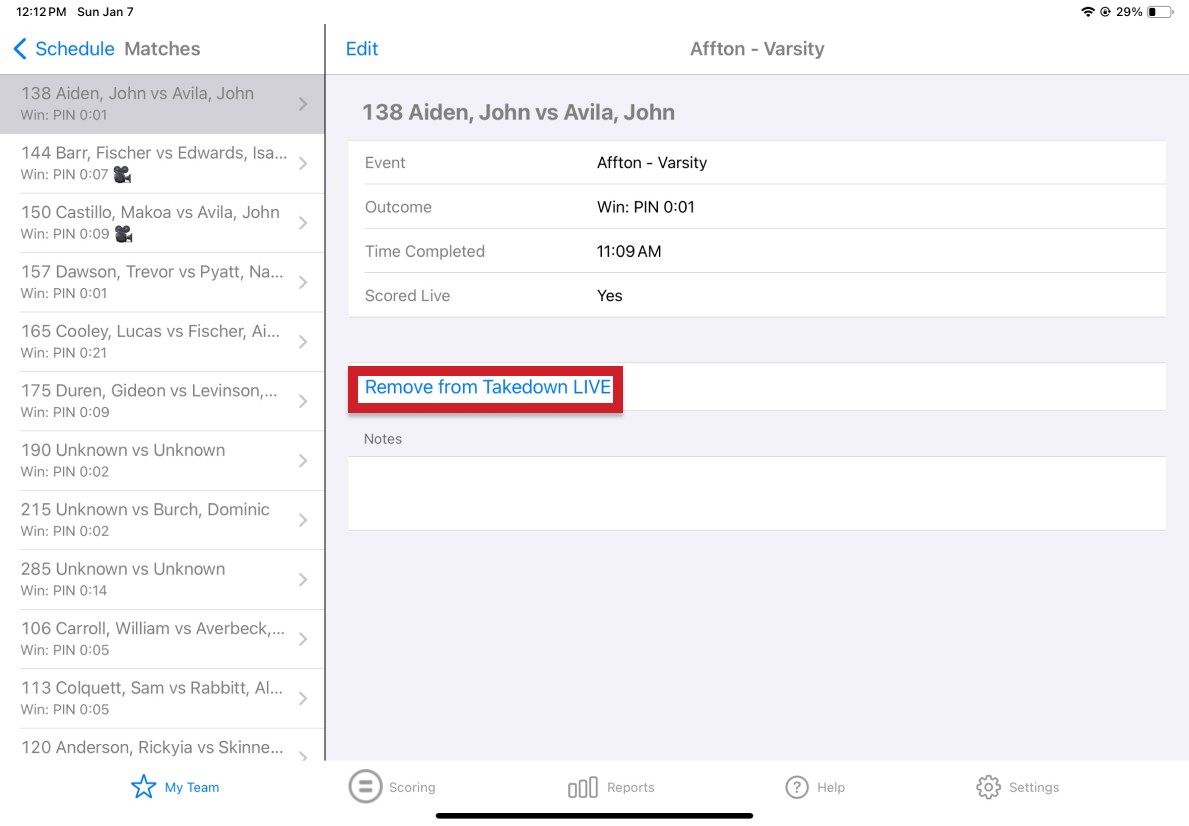Viewport: 1189px width, 826px height.
Task: Expand chevron for 165 Cooley match
Action: point(303,342)
